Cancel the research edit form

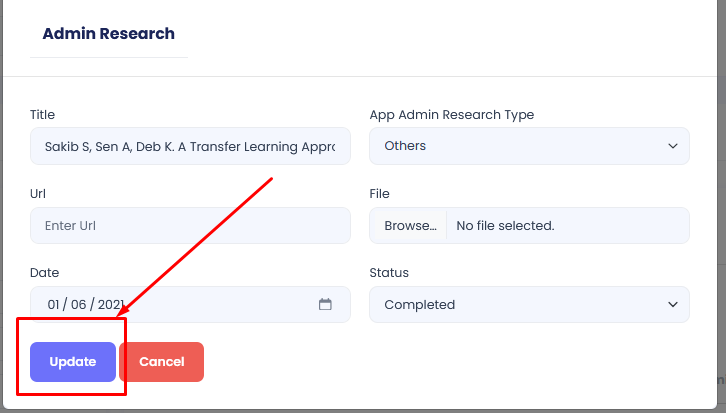pyautogui.click(x=161, y=362)
